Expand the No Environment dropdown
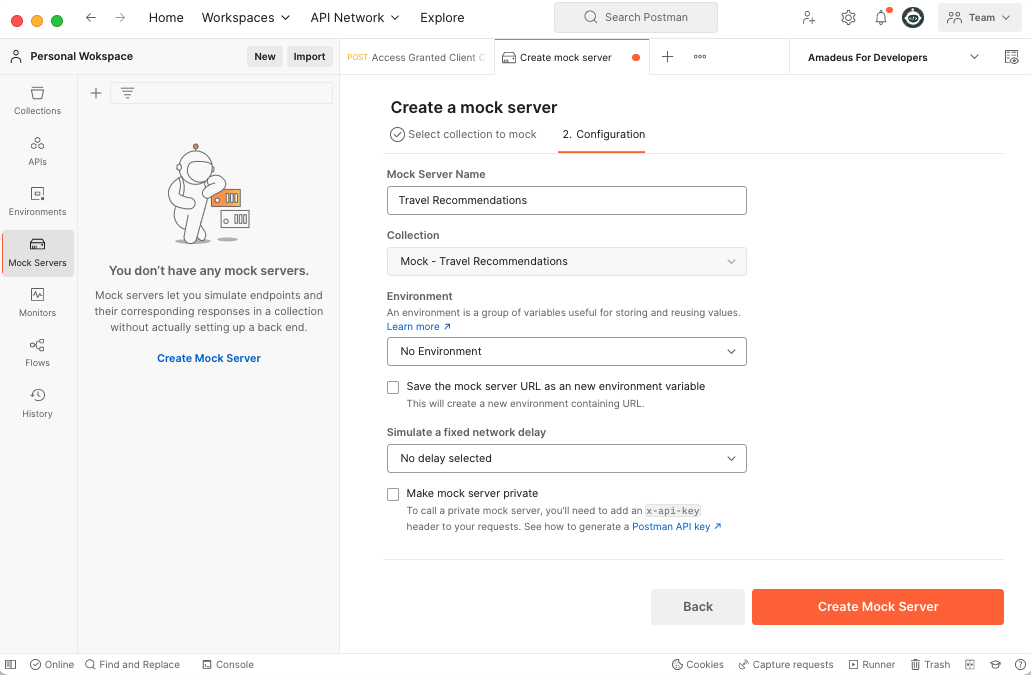The image size is (1031, 675). 567,352
